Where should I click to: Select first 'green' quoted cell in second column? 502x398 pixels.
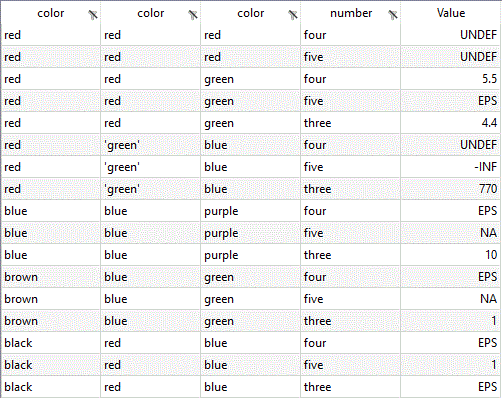pyautogui.click(x=150, y=145)
